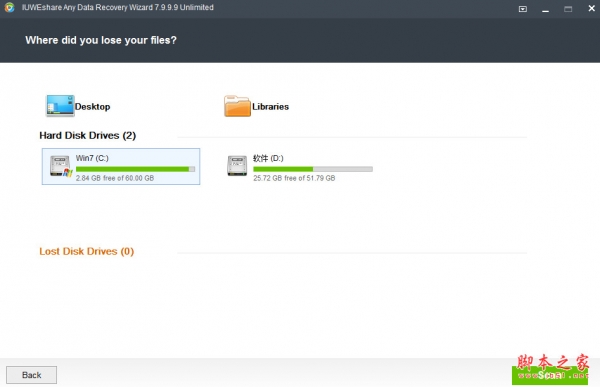The height and width of the screenshot is (387, 600).
Task: Click the C: drive usage bar
Action: [135, 169]
